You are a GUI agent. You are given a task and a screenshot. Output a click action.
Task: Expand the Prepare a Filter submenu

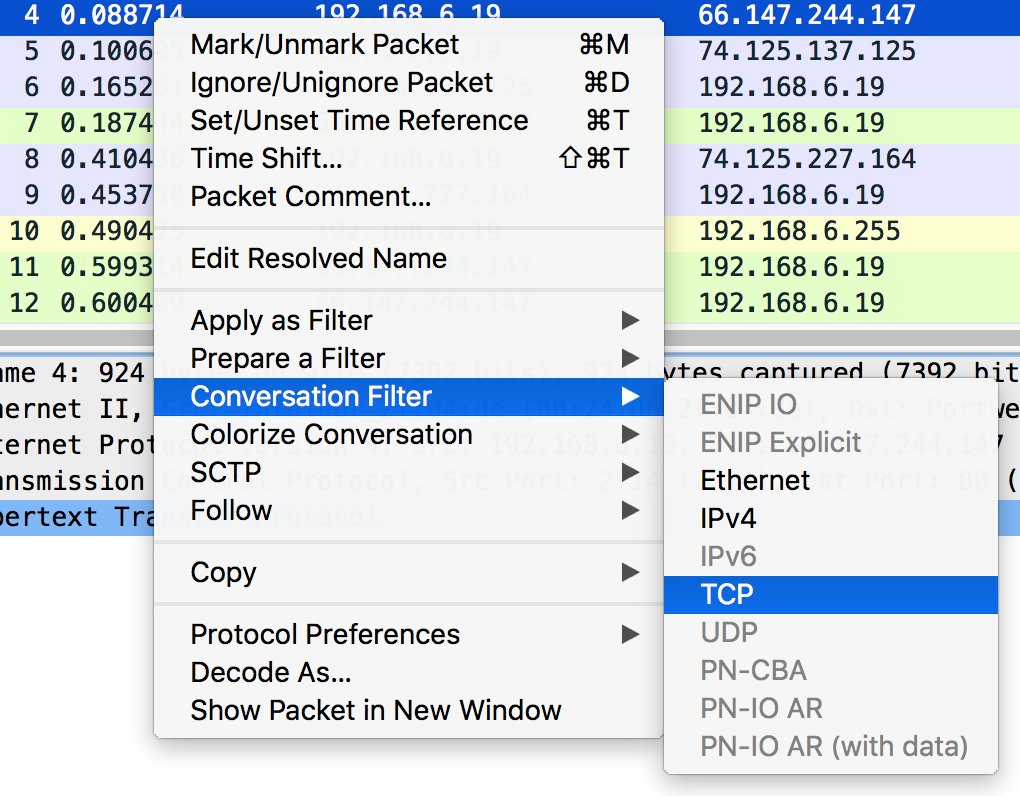click(x=287, y=359)
